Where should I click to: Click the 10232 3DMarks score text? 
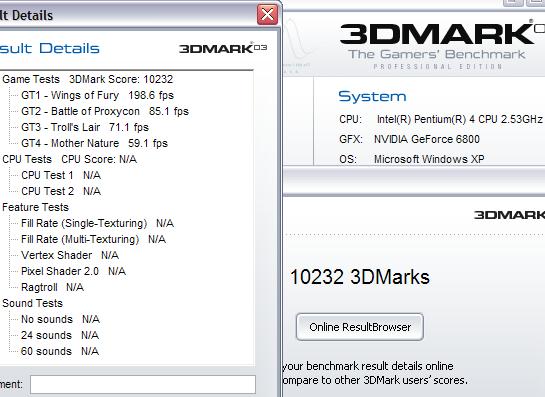pos(360,277)
